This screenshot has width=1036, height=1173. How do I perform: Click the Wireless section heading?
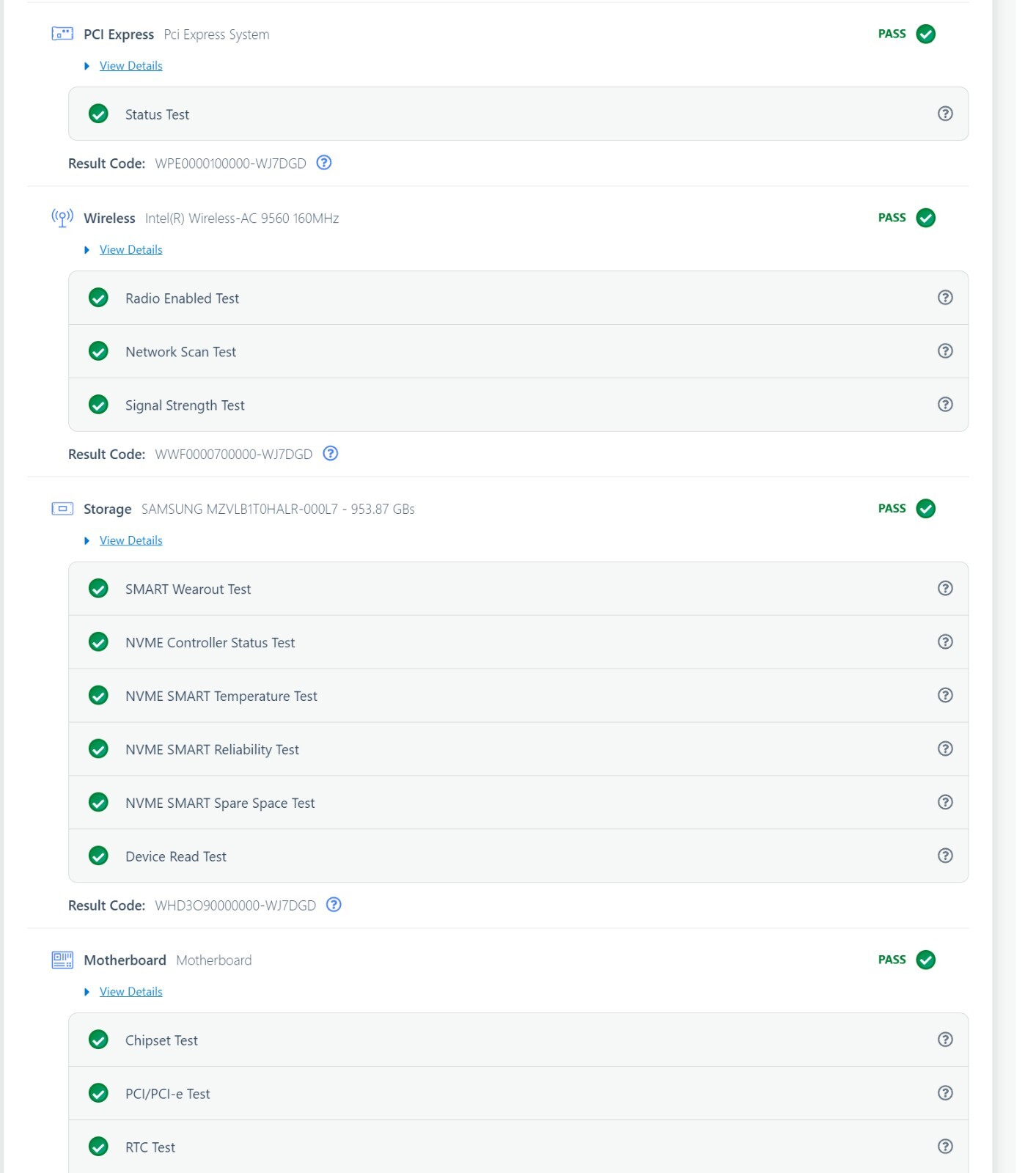pos(109,218)
